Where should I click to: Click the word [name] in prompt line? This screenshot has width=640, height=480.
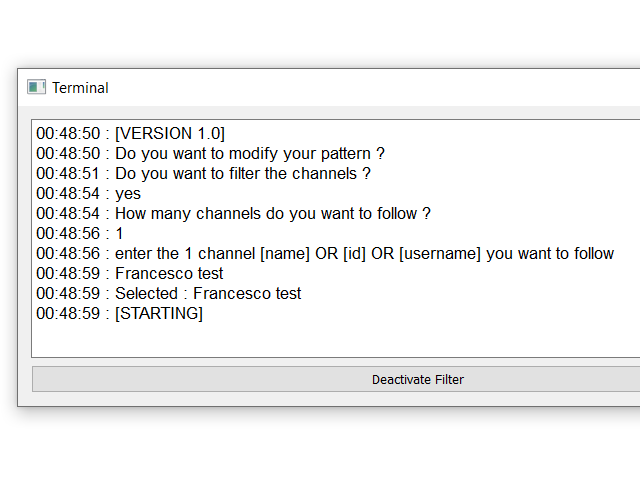coord(285,253)
